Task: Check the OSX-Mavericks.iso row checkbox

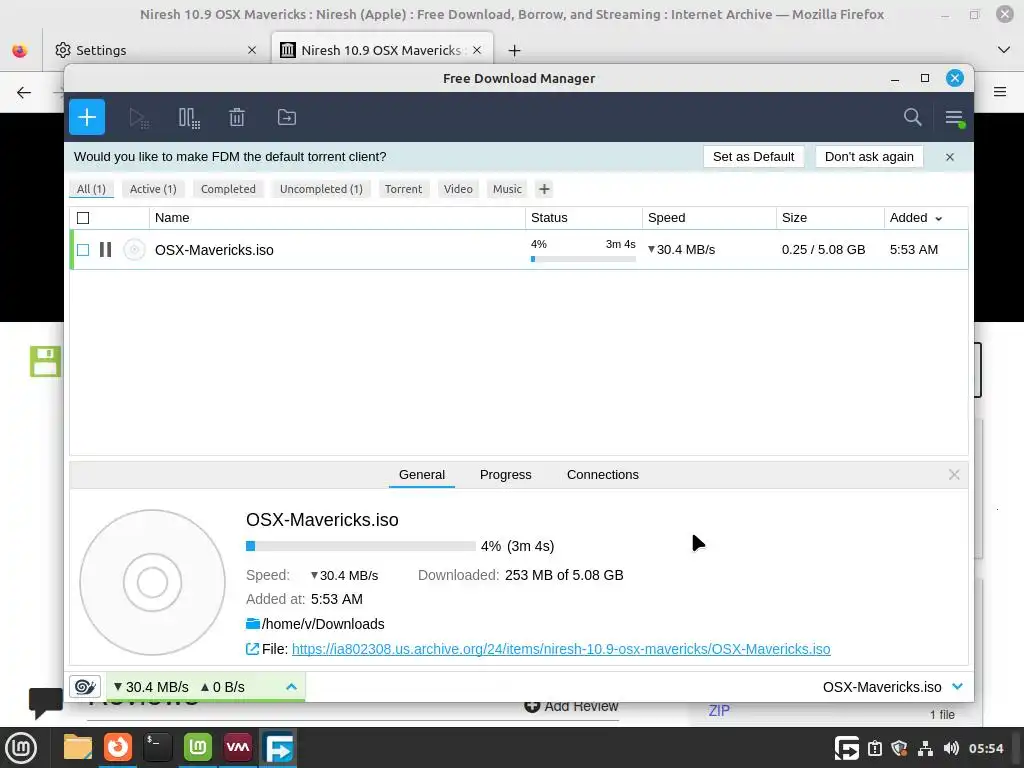Action: [83, 250]
